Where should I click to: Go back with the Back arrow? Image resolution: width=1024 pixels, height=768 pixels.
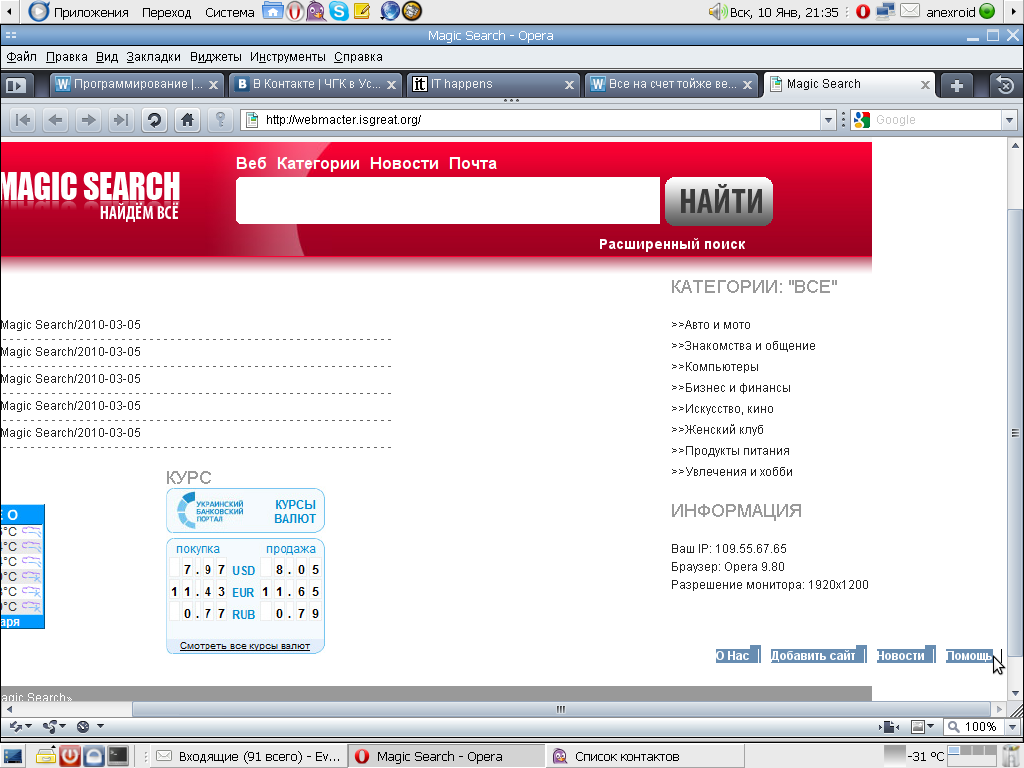[x=56, y=120]
